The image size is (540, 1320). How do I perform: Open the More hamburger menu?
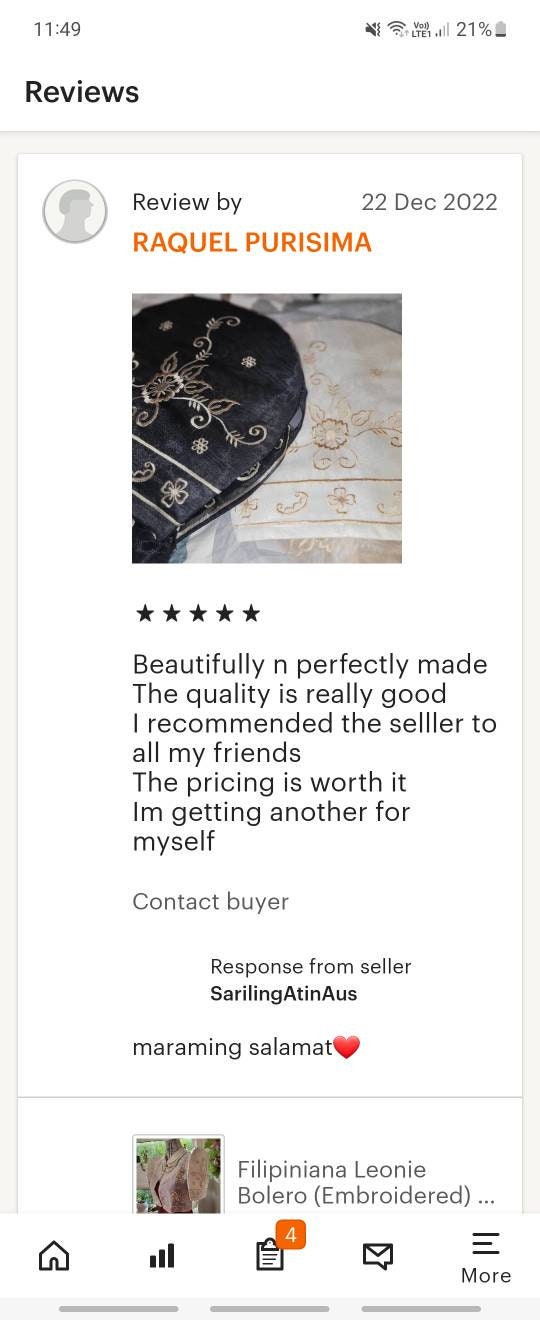(x=486, y=1258)
